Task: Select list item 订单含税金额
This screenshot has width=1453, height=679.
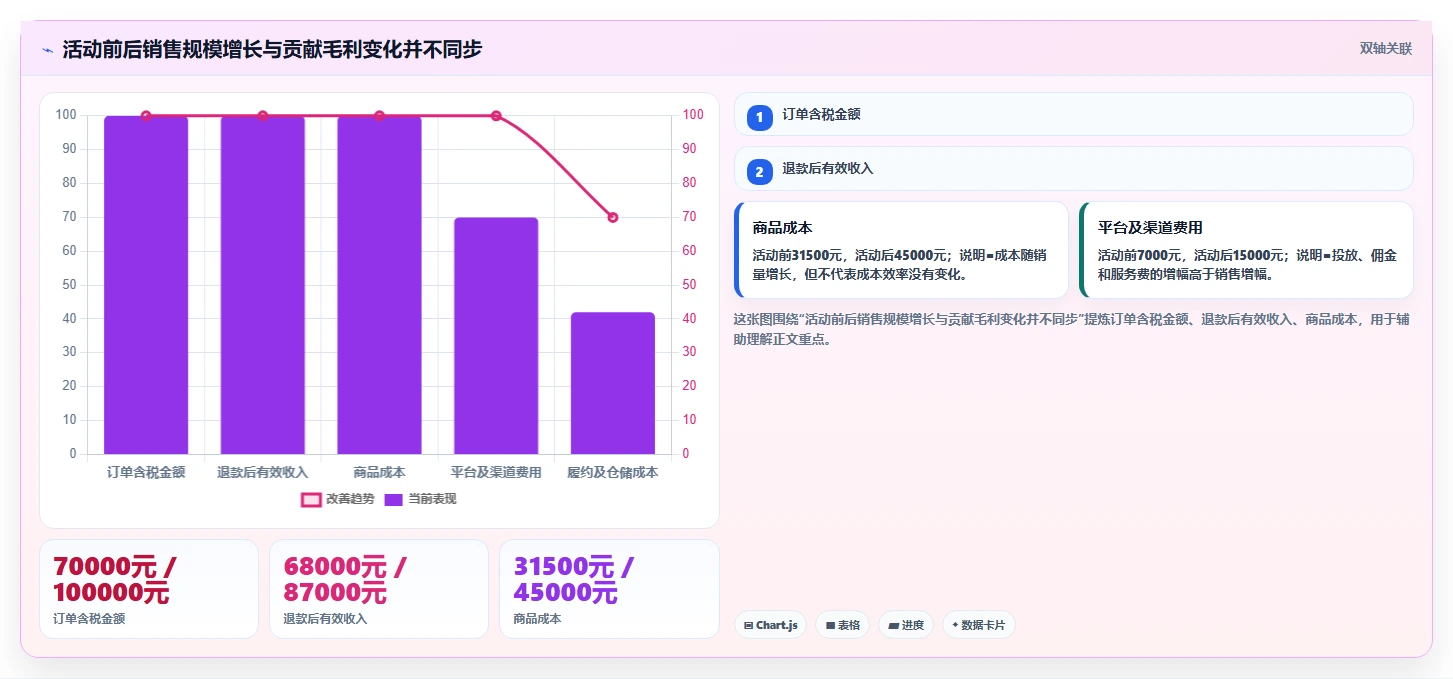Action: pyautogui.click(x=1074, y=114)
